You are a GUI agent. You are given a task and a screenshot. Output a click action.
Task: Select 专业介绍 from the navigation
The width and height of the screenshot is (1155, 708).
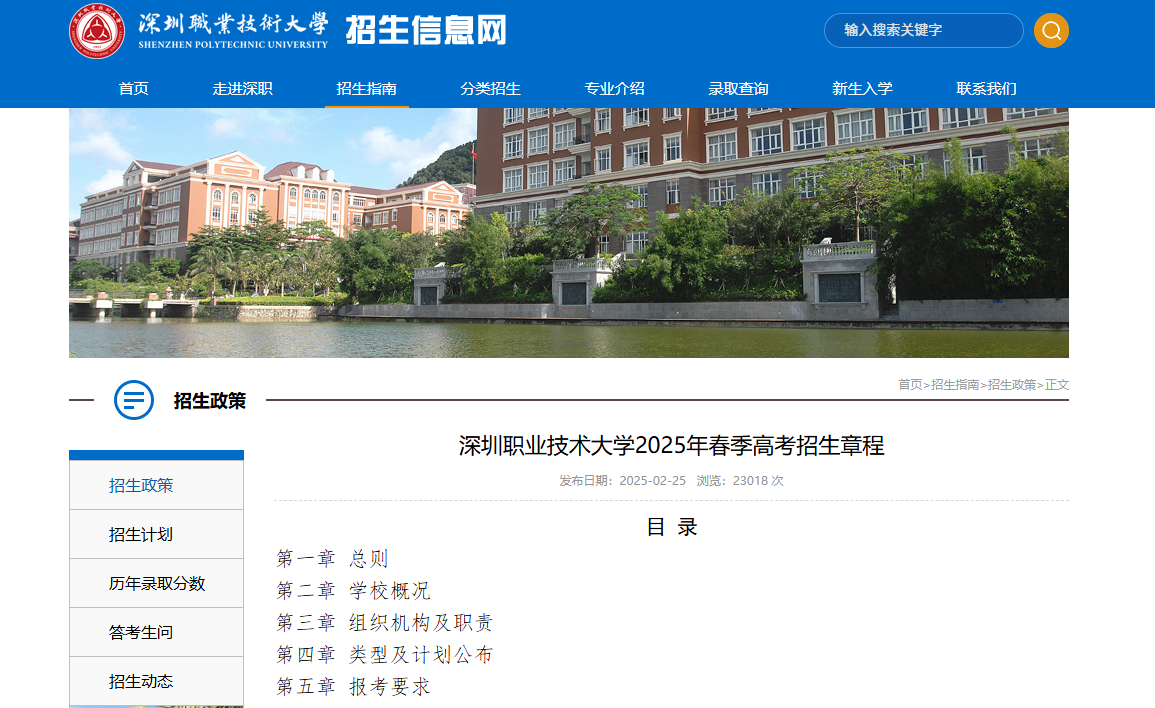tap(614, 88)
